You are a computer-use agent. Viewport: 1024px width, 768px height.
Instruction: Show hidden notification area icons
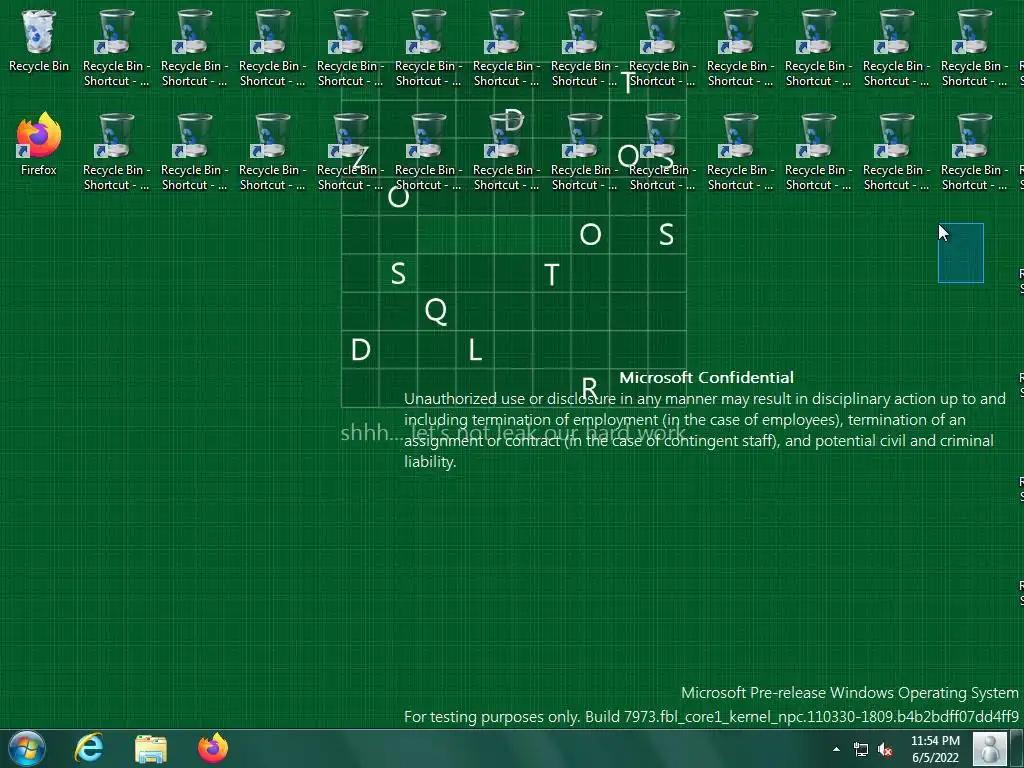(x=836, y=749)
